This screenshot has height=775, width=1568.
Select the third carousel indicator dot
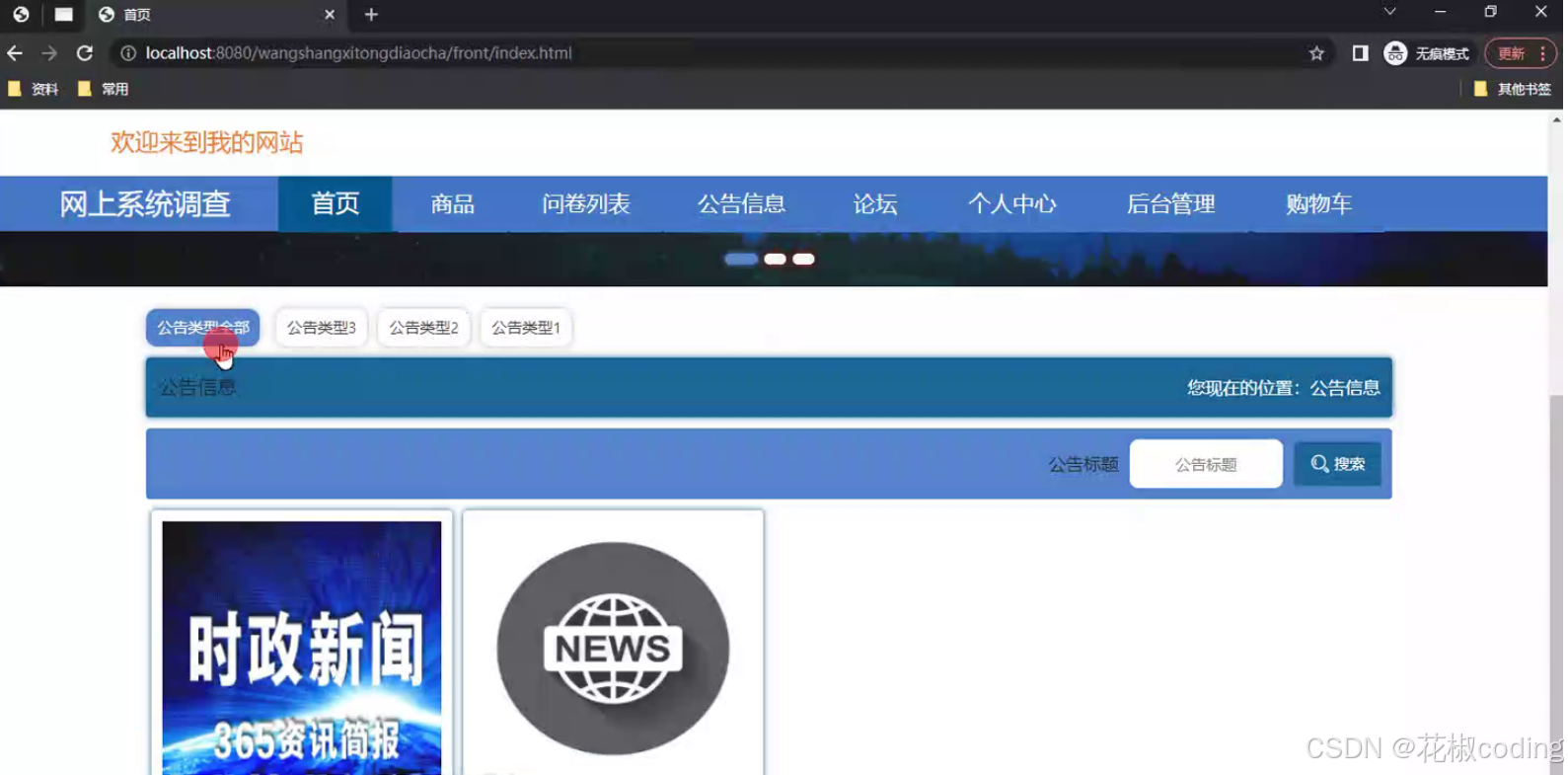point(804,260)
